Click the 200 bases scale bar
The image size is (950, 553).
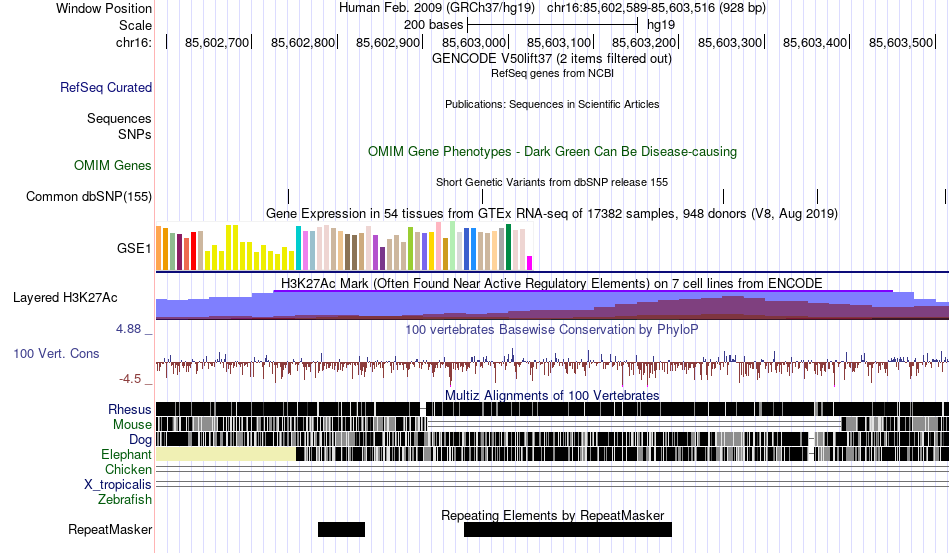tap(553, 25)
